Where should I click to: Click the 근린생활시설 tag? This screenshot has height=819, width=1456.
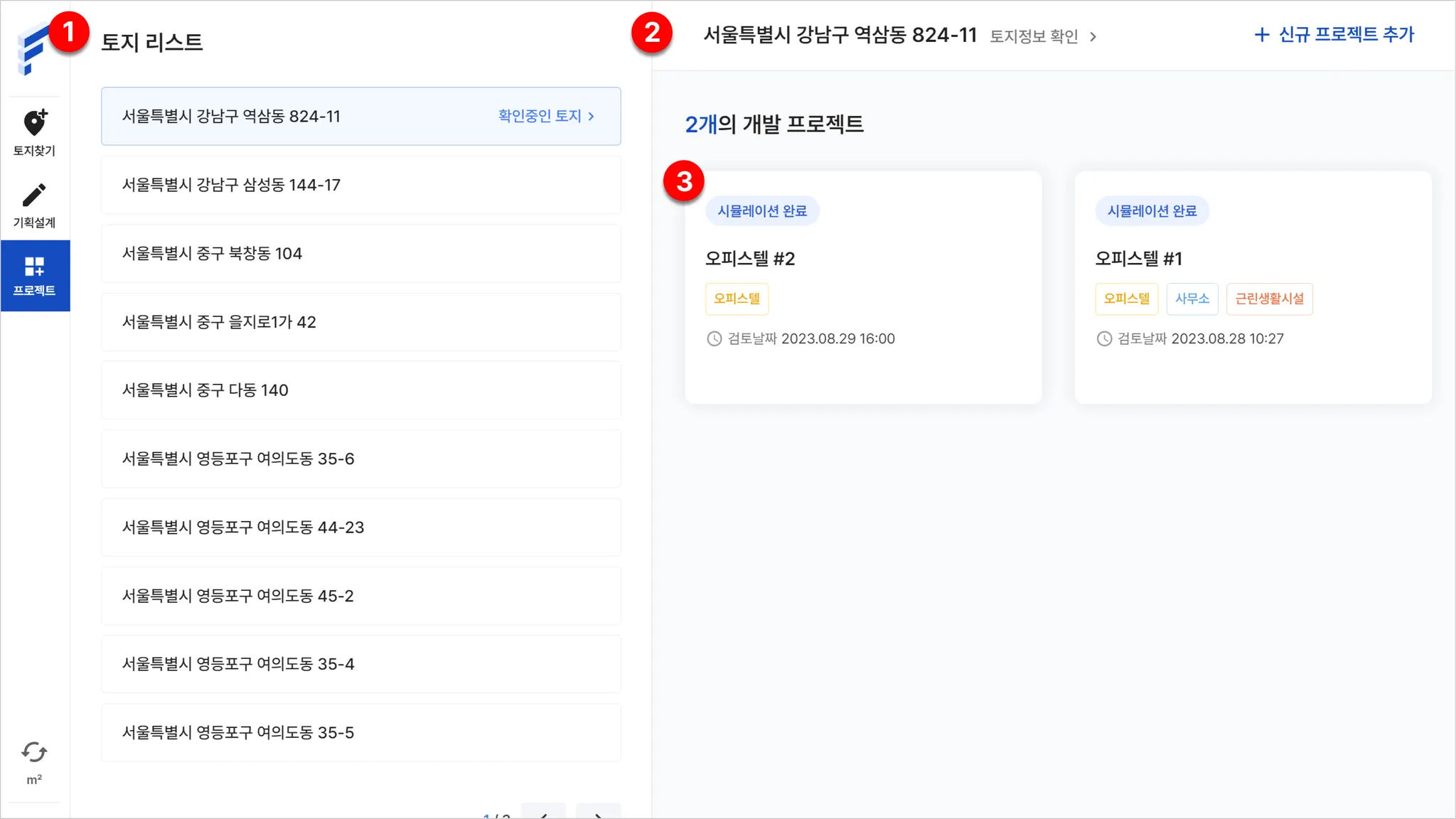[1269, 299]
